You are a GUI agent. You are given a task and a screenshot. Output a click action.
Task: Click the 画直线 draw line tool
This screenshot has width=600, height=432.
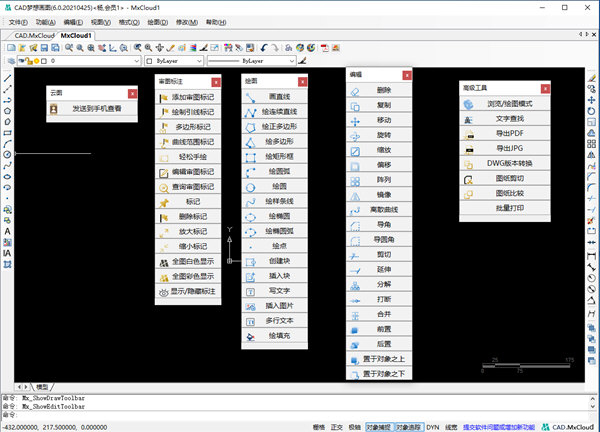coord(279,96)
